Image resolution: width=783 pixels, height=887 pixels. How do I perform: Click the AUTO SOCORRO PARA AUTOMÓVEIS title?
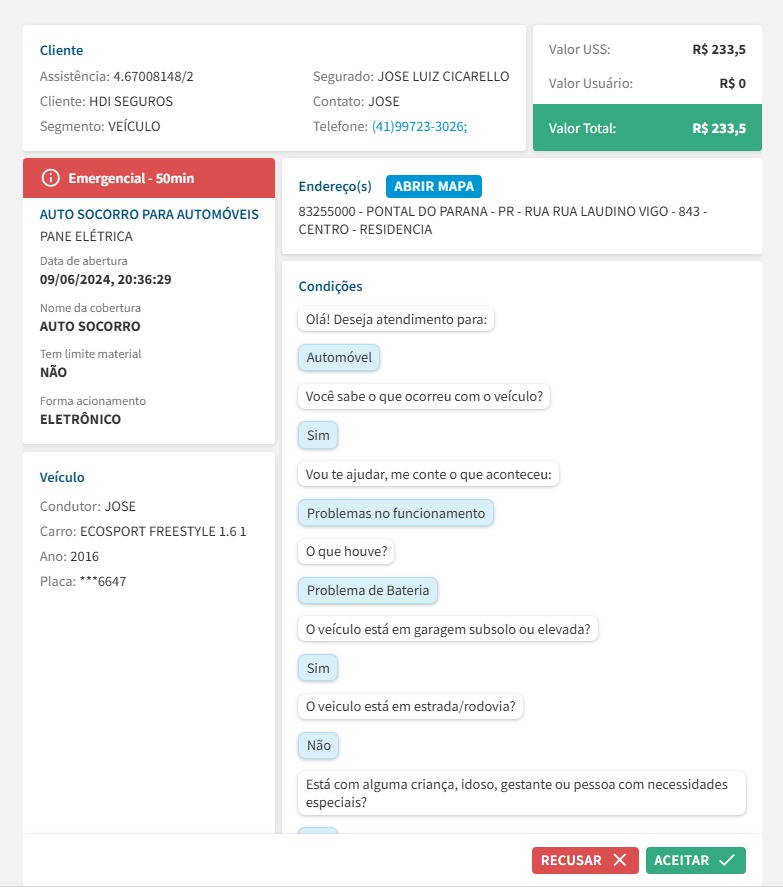click(x=149, y=214)
